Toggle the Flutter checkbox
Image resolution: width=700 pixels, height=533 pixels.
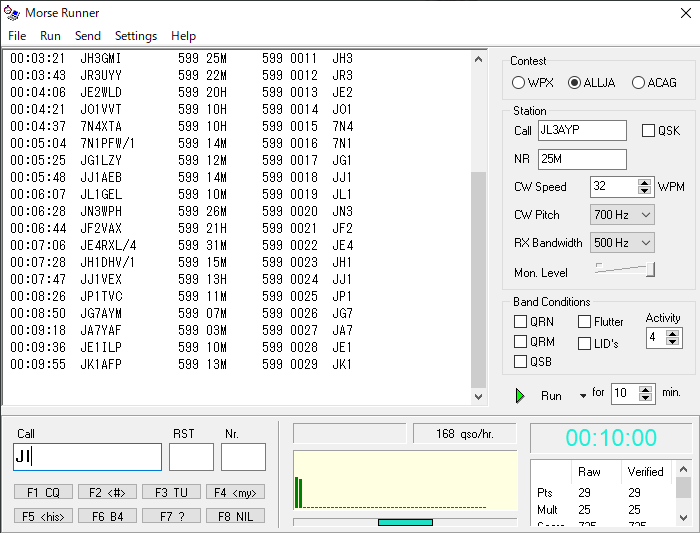click(585, 322)
